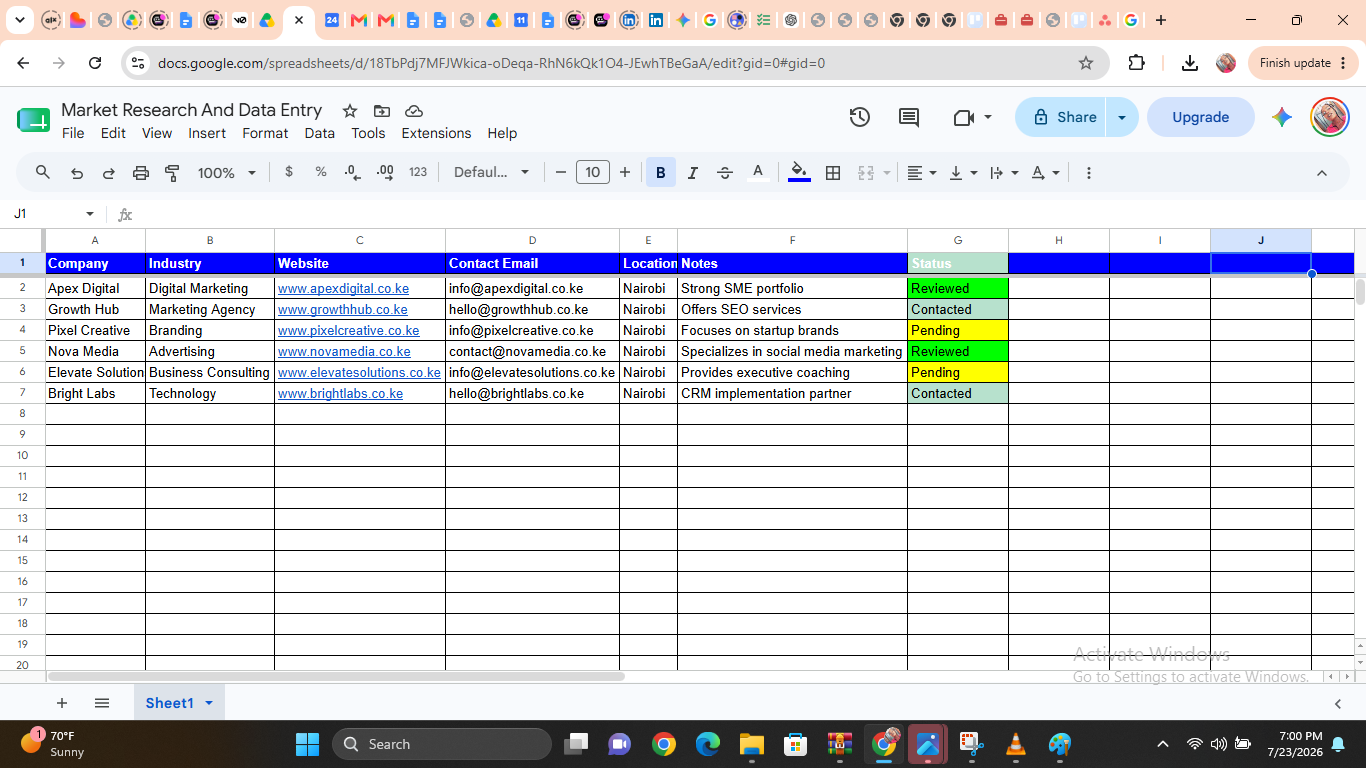Increase font size with plus button

point(625,172)
